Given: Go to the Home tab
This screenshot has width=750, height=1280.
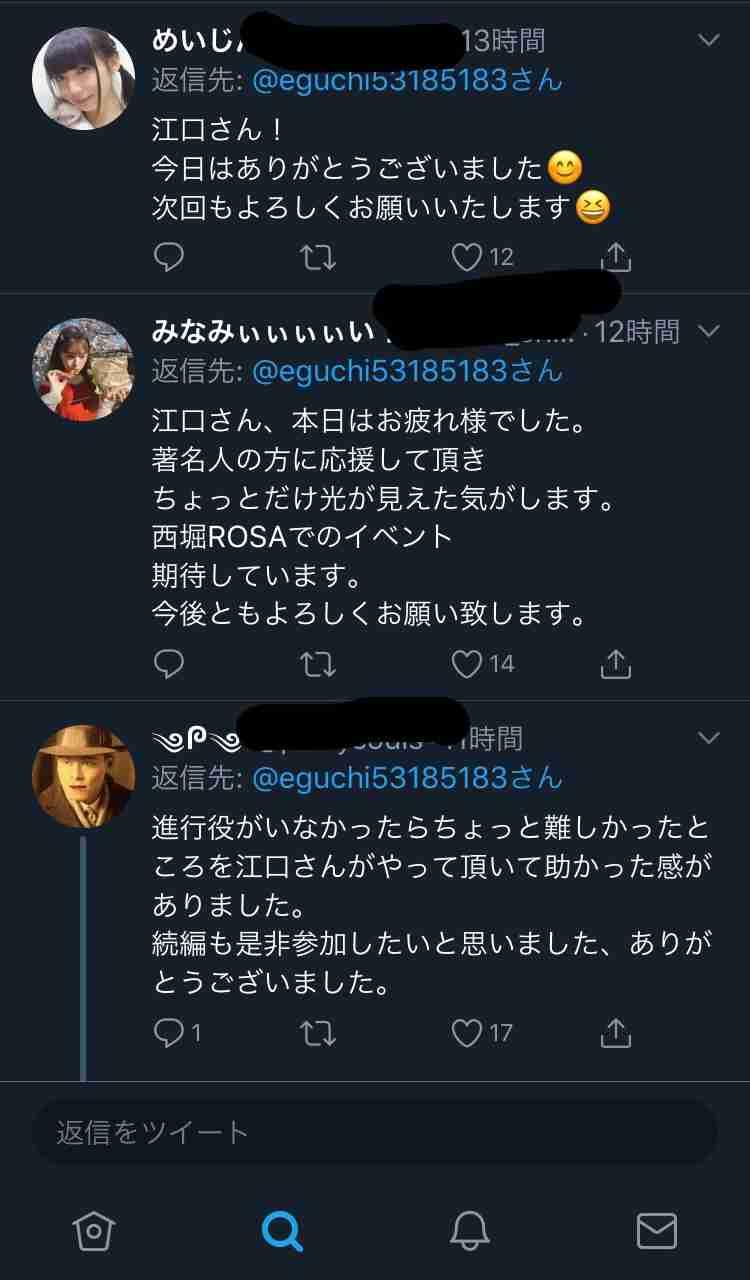Looking at the screenshot, I should (93, 1230).
